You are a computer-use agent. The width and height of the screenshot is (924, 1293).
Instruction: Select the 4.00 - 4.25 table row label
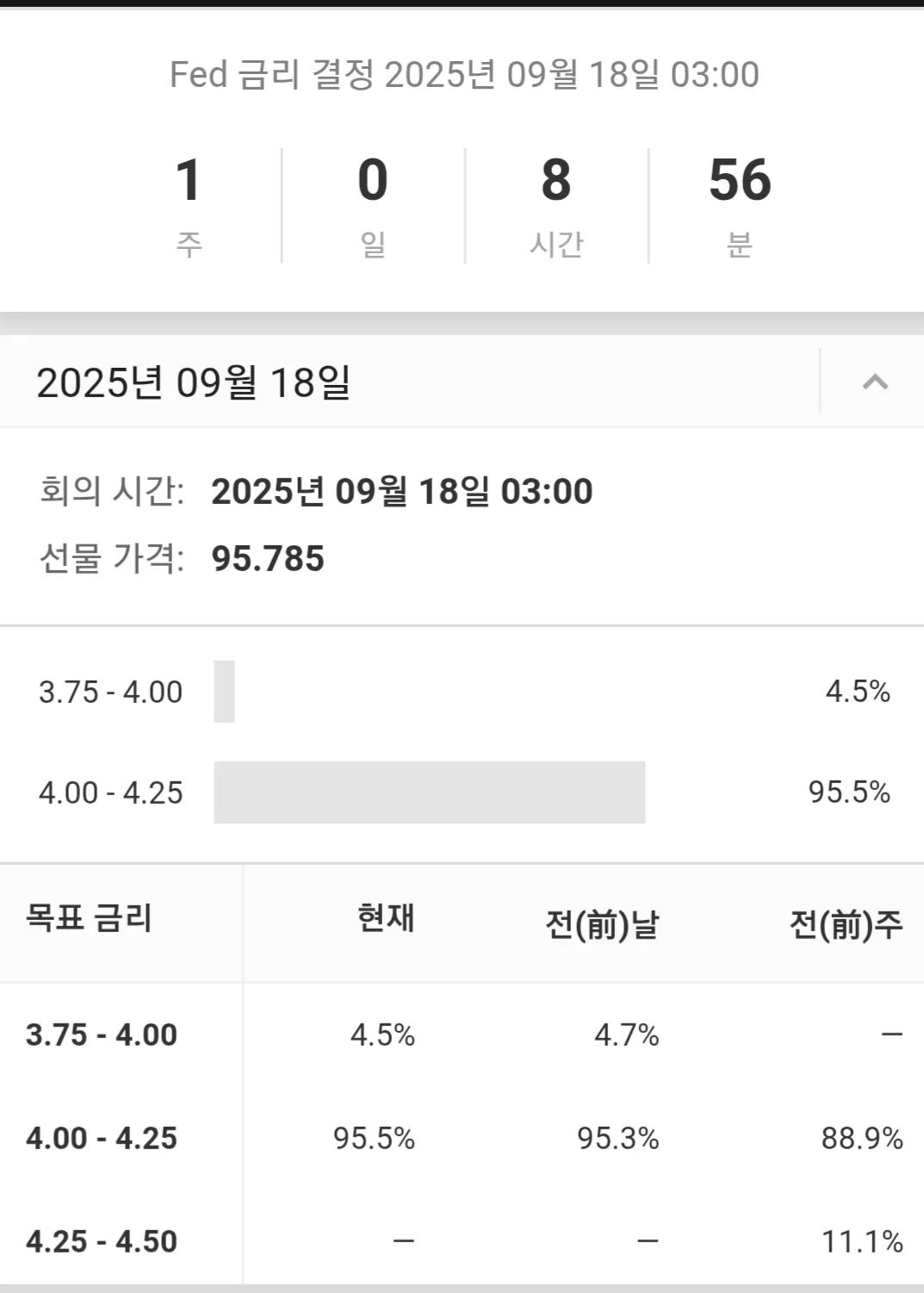[x=102, y=1138]
